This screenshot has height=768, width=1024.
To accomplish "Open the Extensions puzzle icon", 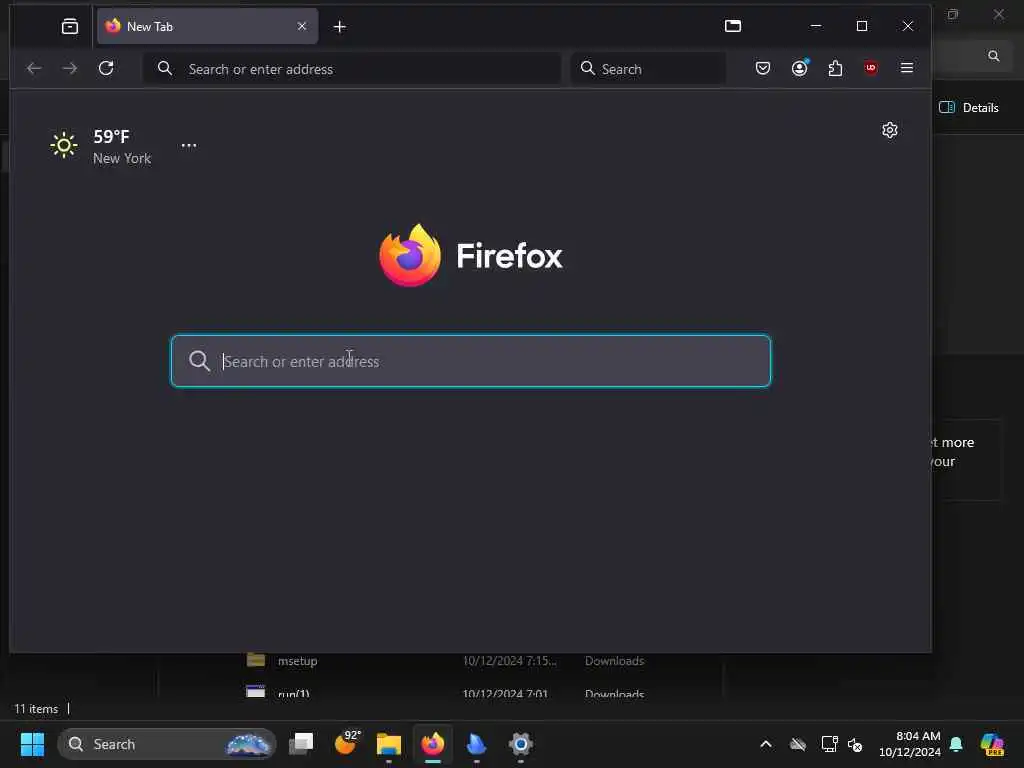I will coord(835,68).
